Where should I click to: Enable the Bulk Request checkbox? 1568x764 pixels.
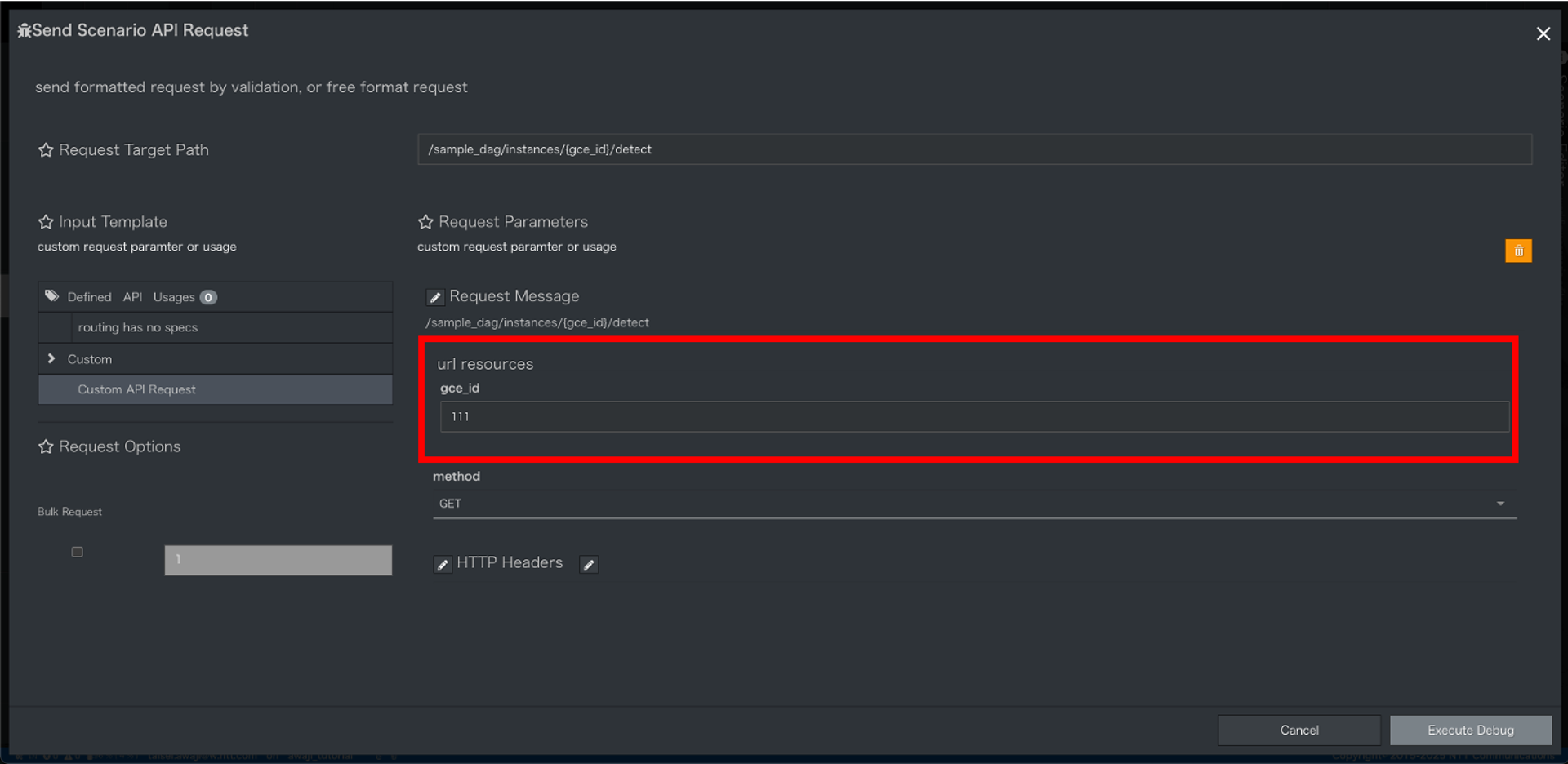[x=78, y=552]
